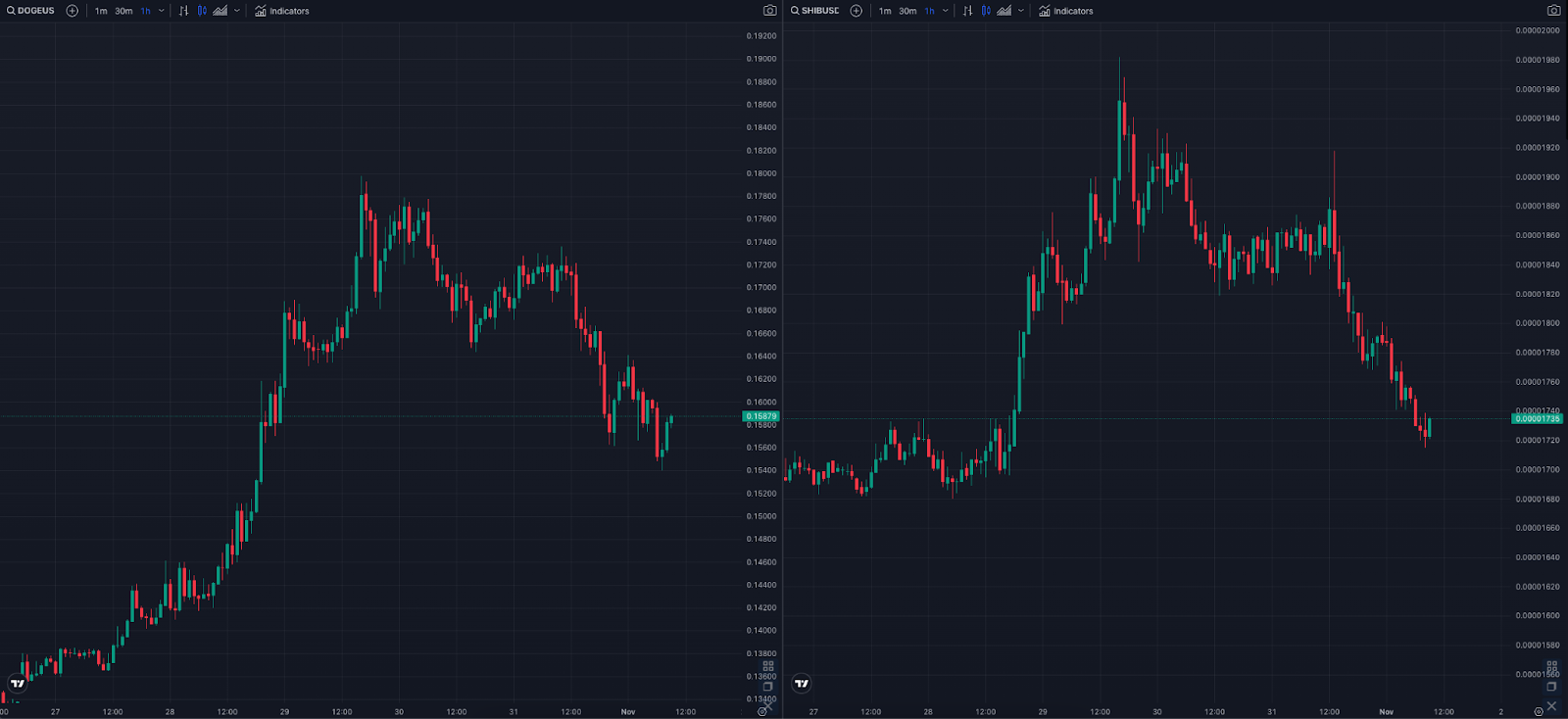The width and height of the screenshot is (1568, 719).
Task: Switch DOGEUS chart to bars style
Action: pos(184,11)
